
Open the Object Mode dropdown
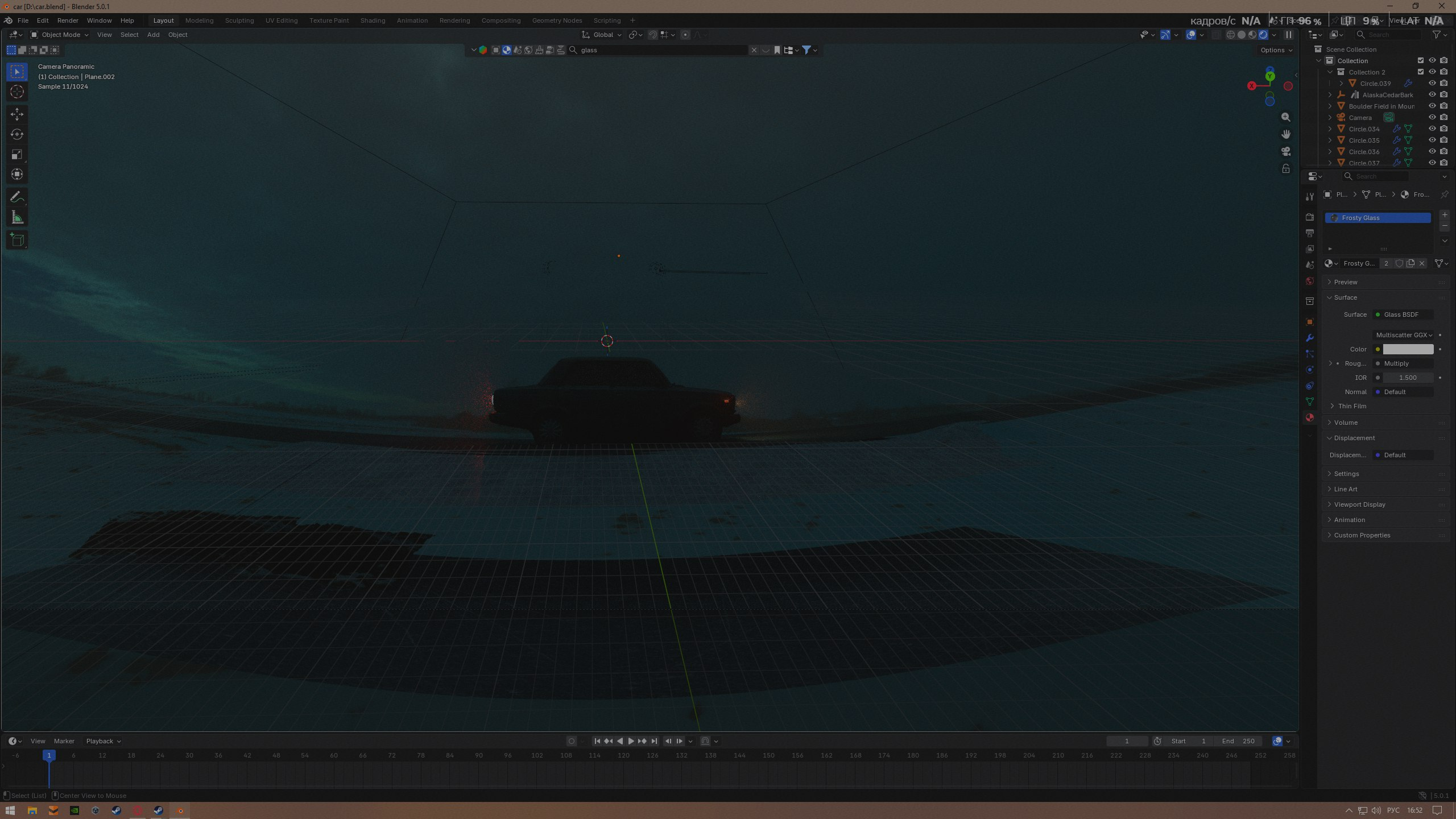click(60, 35)
